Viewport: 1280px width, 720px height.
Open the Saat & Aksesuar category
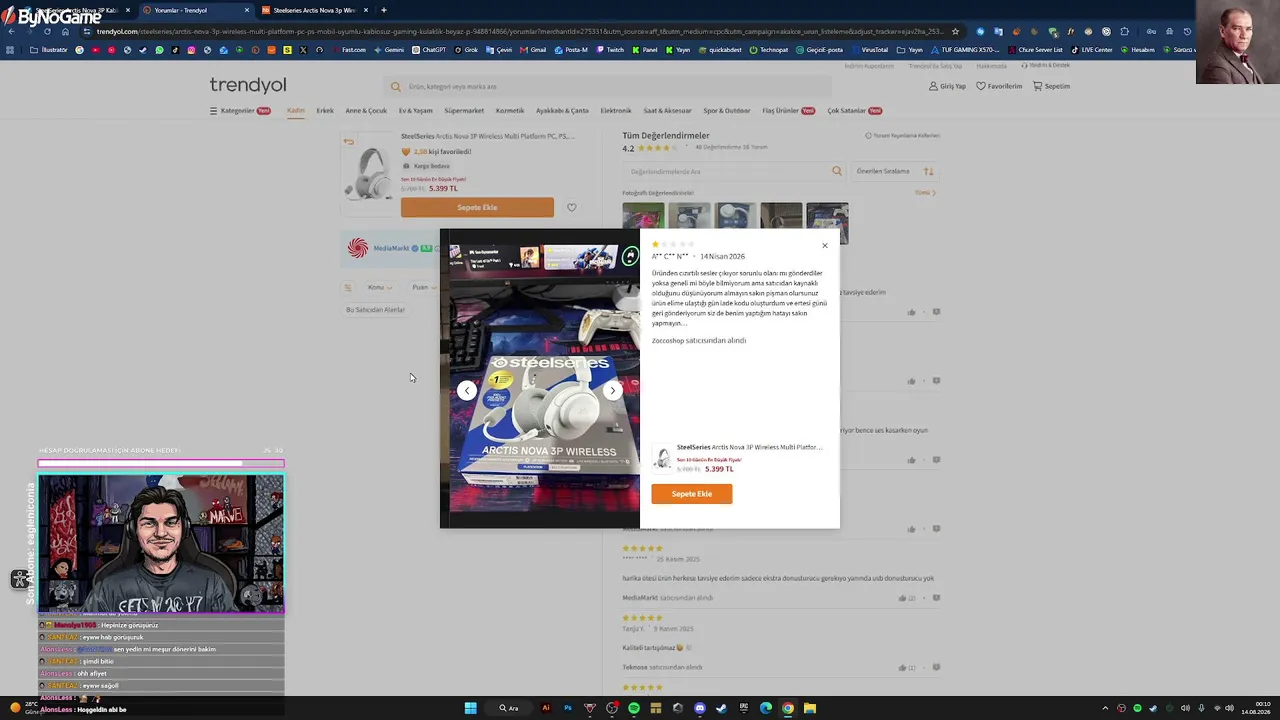[667, 111]
